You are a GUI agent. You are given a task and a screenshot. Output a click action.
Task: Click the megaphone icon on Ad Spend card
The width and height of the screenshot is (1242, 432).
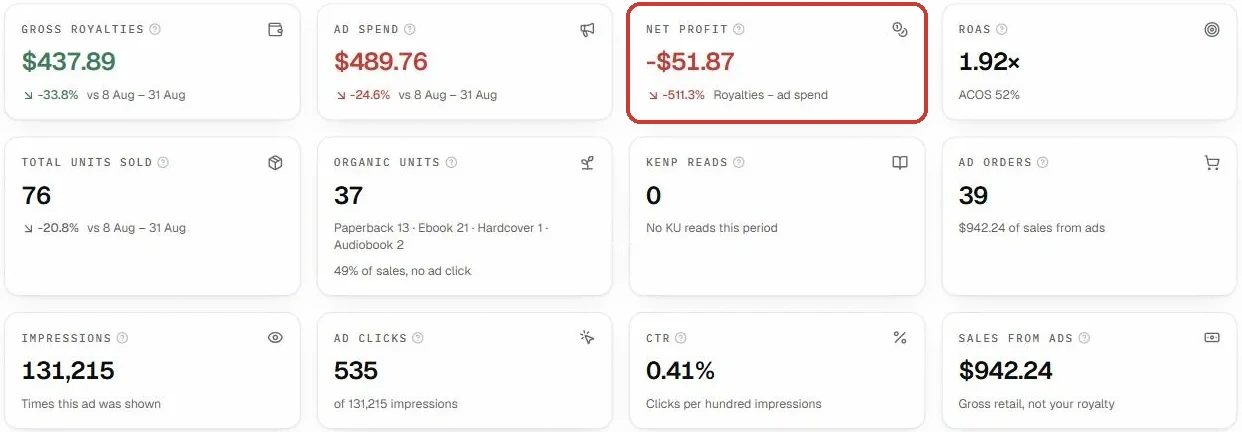[588, 30]
